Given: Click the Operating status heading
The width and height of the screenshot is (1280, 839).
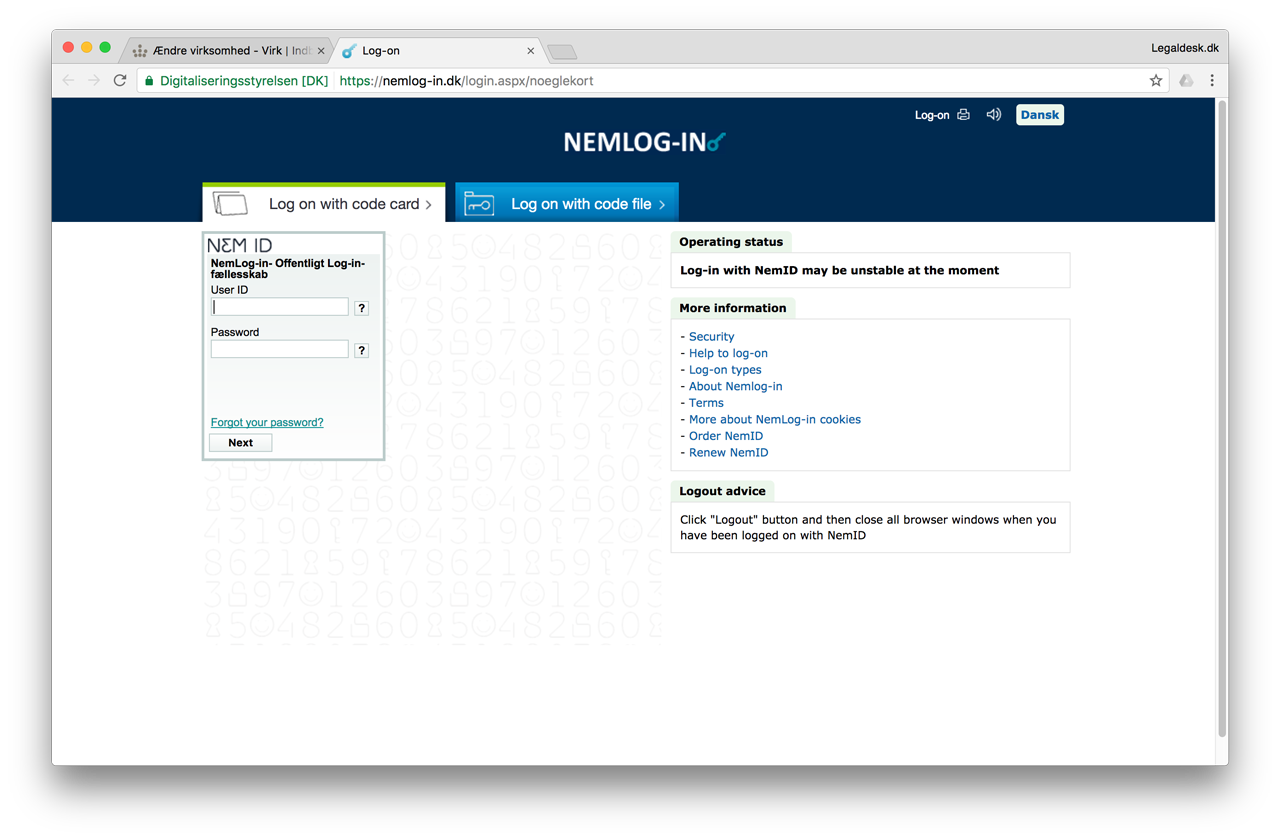Looking at the screenshot, I should 731,242.
